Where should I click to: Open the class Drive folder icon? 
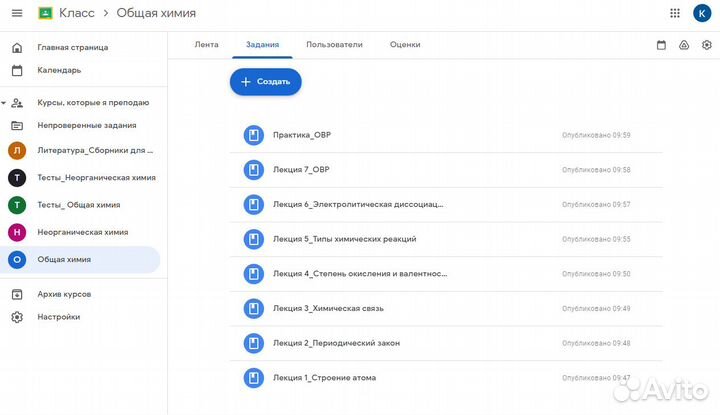tap(684, 45)
